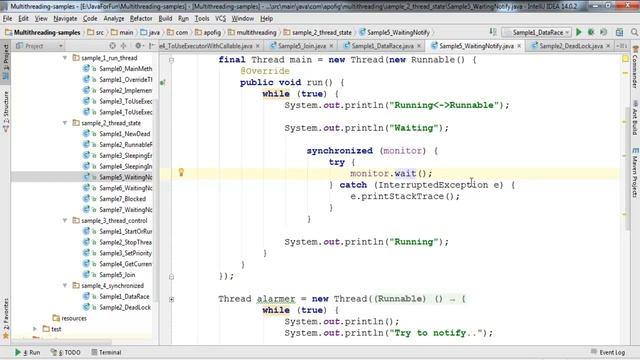Show hidden editor tabs list
Image resolution: width=640 pixels, height=360 pixels.
622,46
